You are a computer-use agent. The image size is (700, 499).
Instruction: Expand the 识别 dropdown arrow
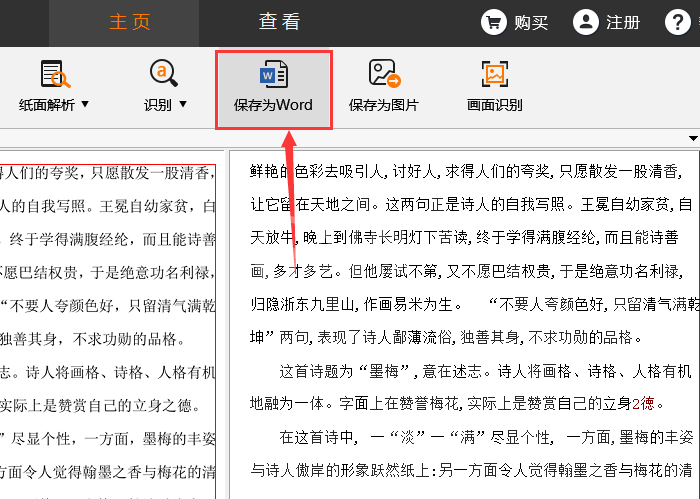(x=183, y=104)
